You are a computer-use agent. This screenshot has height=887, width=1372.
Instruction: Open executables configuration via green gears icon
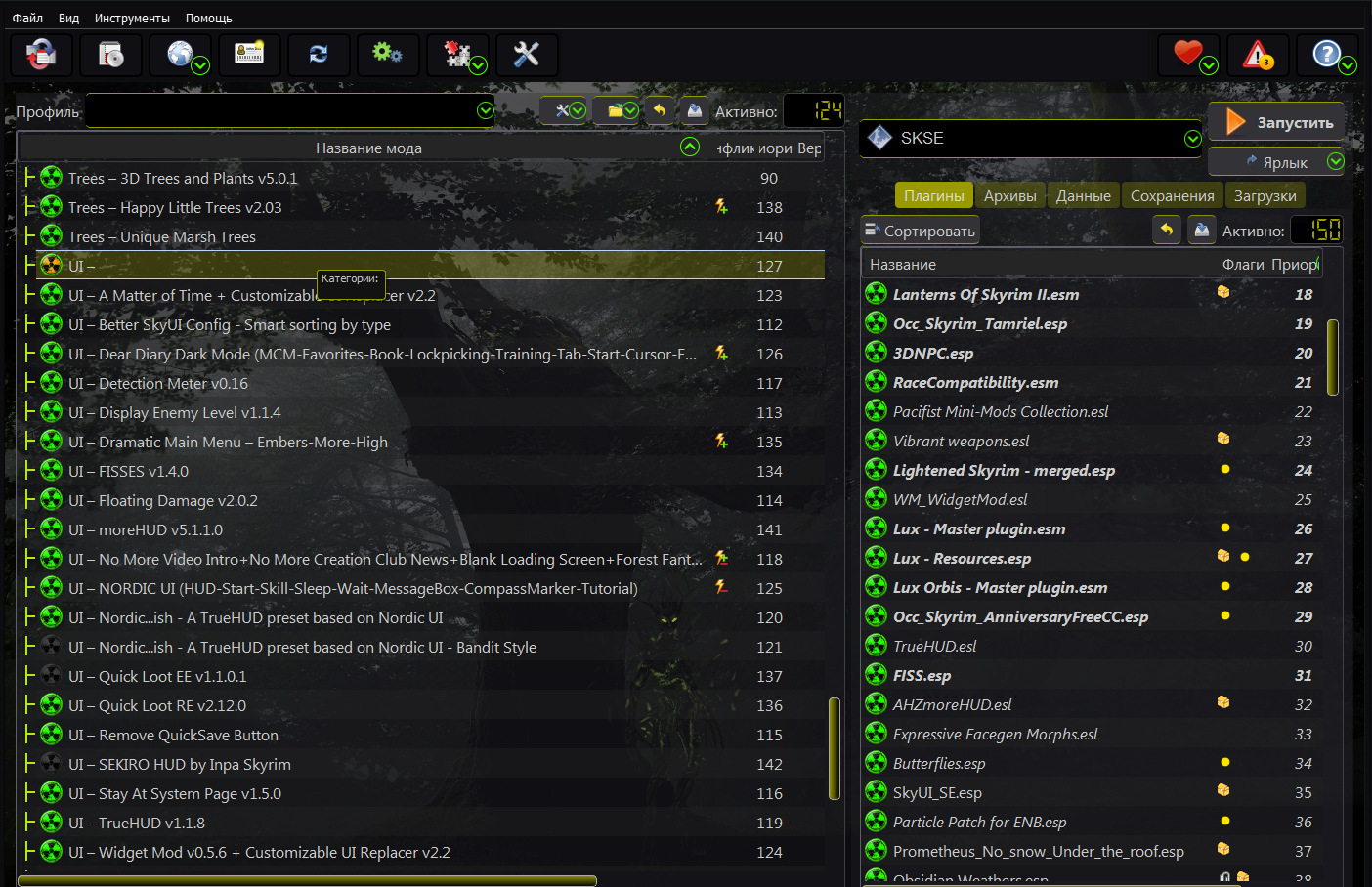(x=387, y=55)
